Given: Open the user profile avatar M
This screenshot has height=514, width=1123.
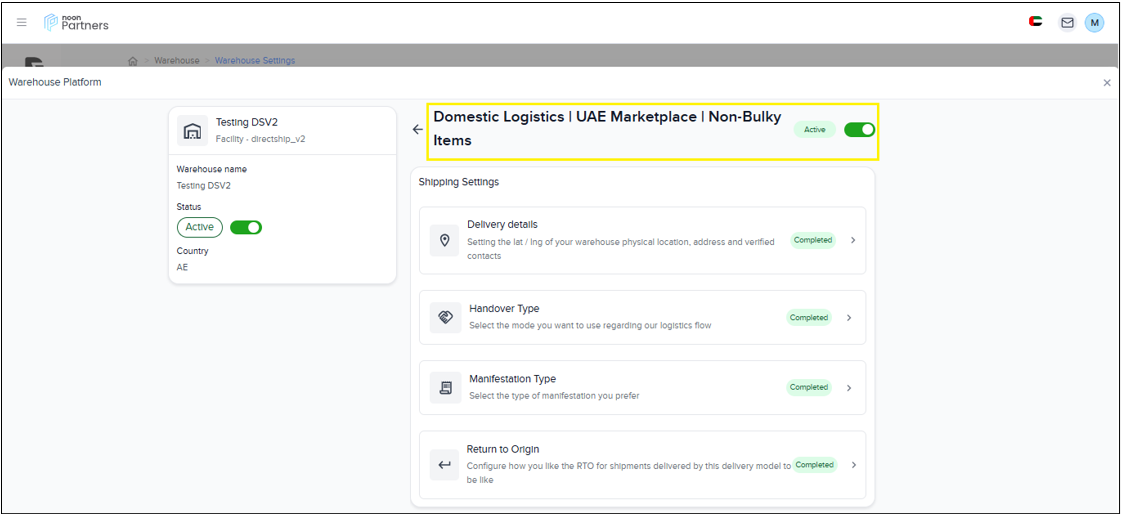Looking at the screenshot, I should tap(1095, 22).
